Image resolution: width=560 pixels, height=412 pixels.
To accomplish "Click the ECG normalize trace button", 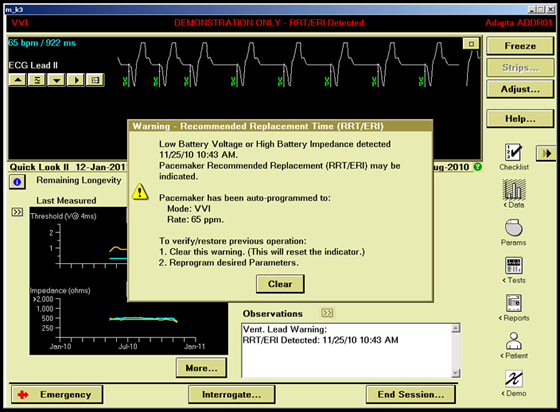I will pyautogui.click(x=37, y=80).
